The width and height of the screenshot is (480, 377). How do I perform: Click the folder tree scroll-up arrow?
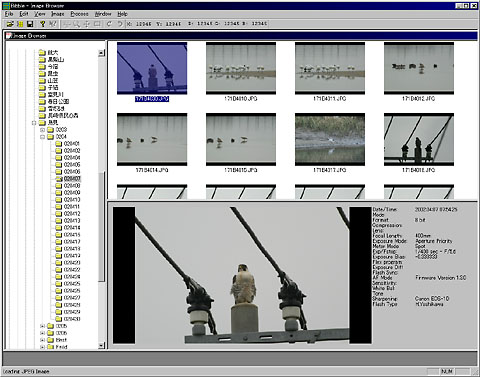pos(102,53)
